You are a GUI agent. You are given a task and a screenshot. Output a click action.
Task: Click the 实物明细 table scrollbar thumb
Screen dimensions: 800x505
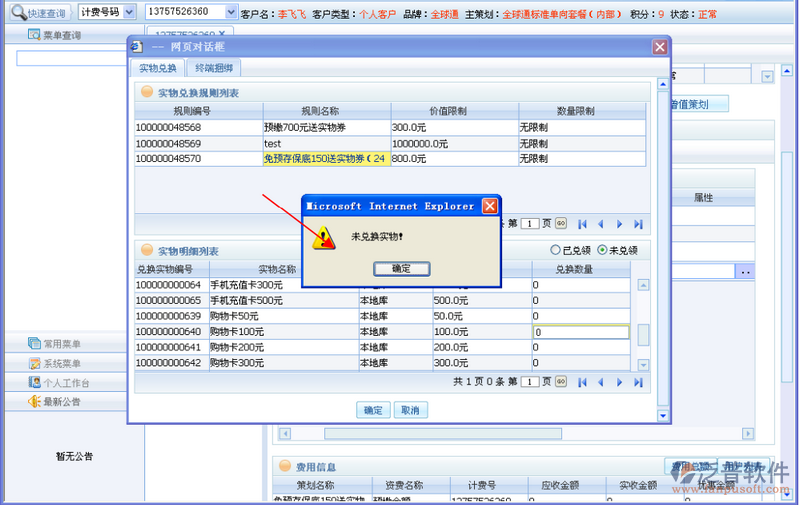(x=643, y=335)
